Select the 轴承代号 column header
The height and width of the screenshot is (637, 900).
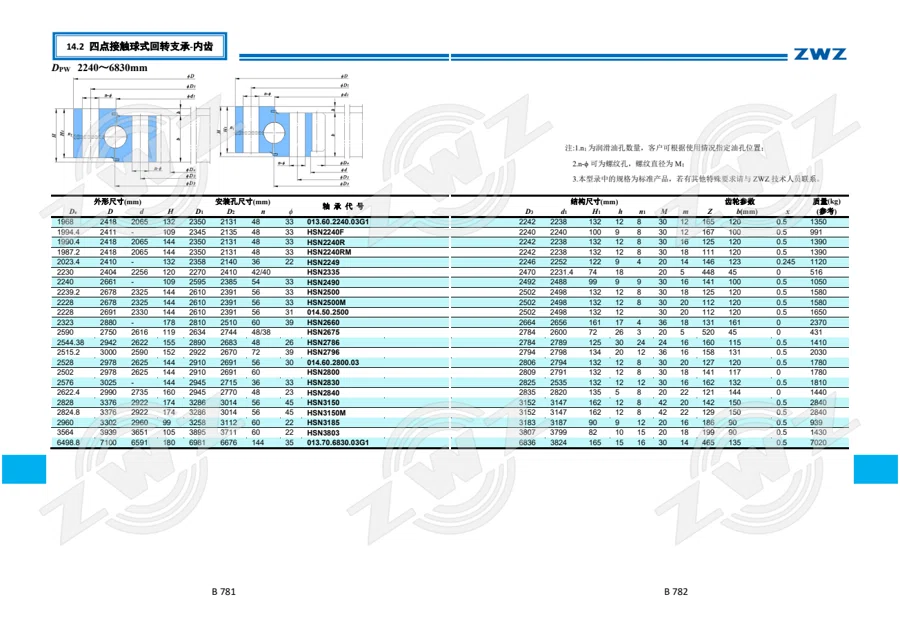(343, 207)
